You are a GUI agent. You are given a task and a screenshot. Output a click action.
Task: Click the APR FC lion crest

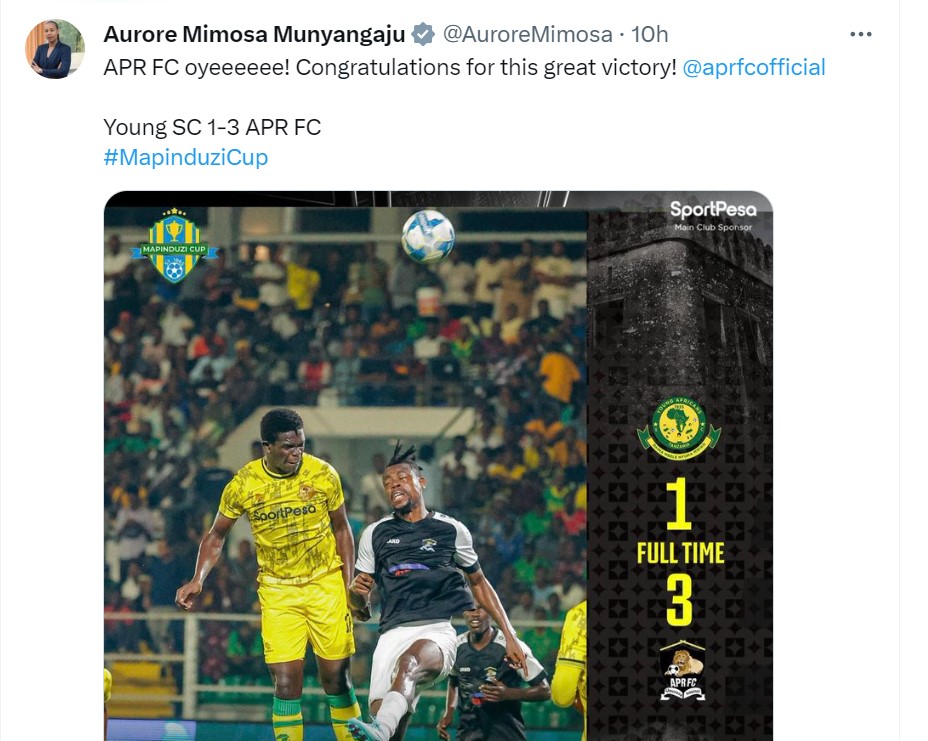682,671
